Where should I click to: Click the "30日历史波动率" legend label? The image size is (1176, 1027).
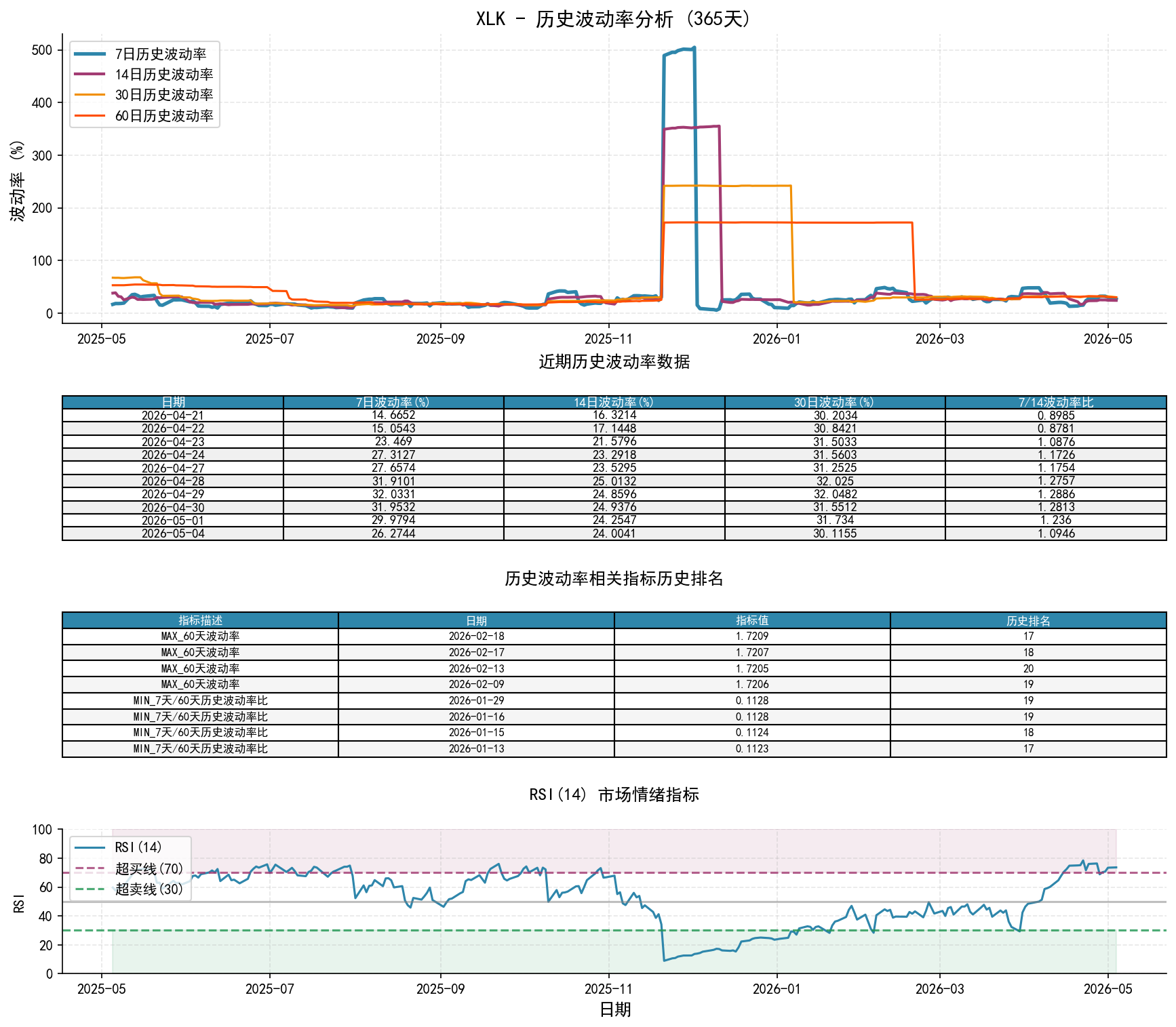[164, 95]
